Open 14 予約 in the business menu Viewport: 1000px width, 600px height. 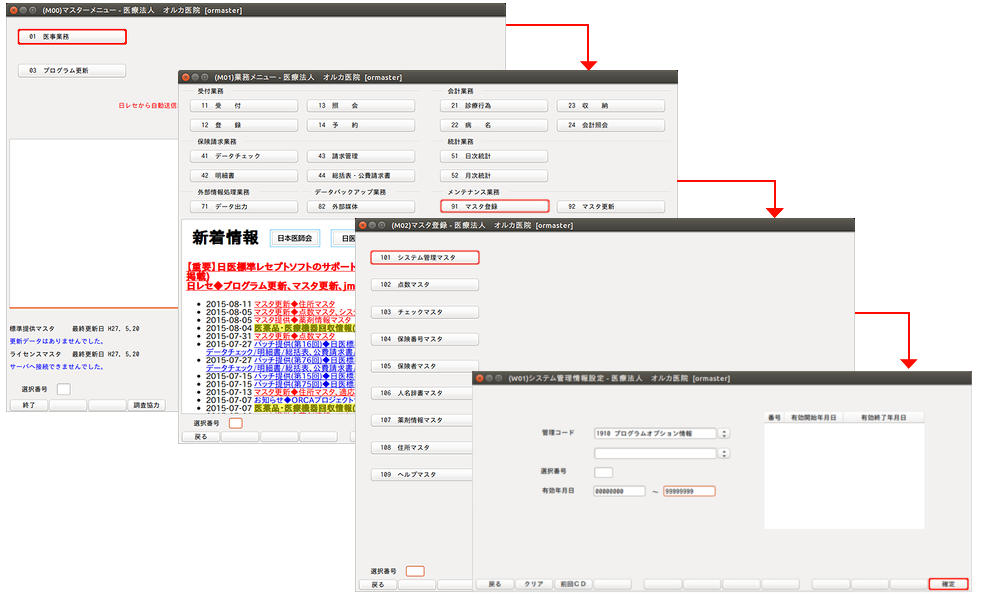click(361, 125)
